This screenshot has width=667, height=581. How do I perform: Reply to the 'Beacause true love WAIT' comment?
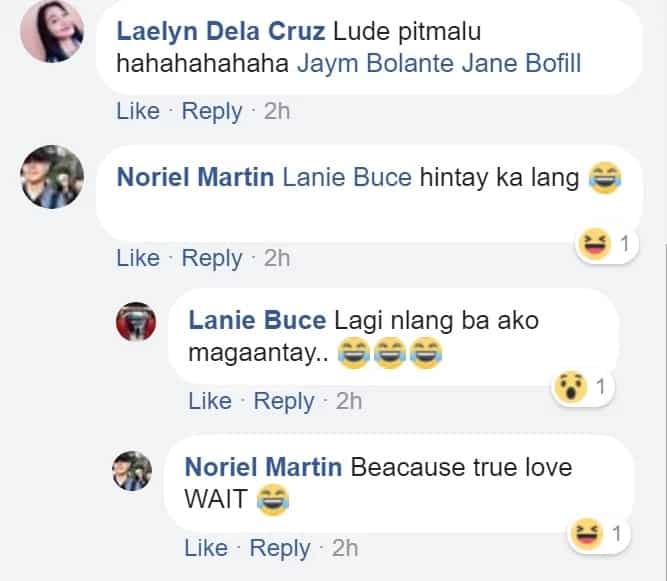point(279,548)
